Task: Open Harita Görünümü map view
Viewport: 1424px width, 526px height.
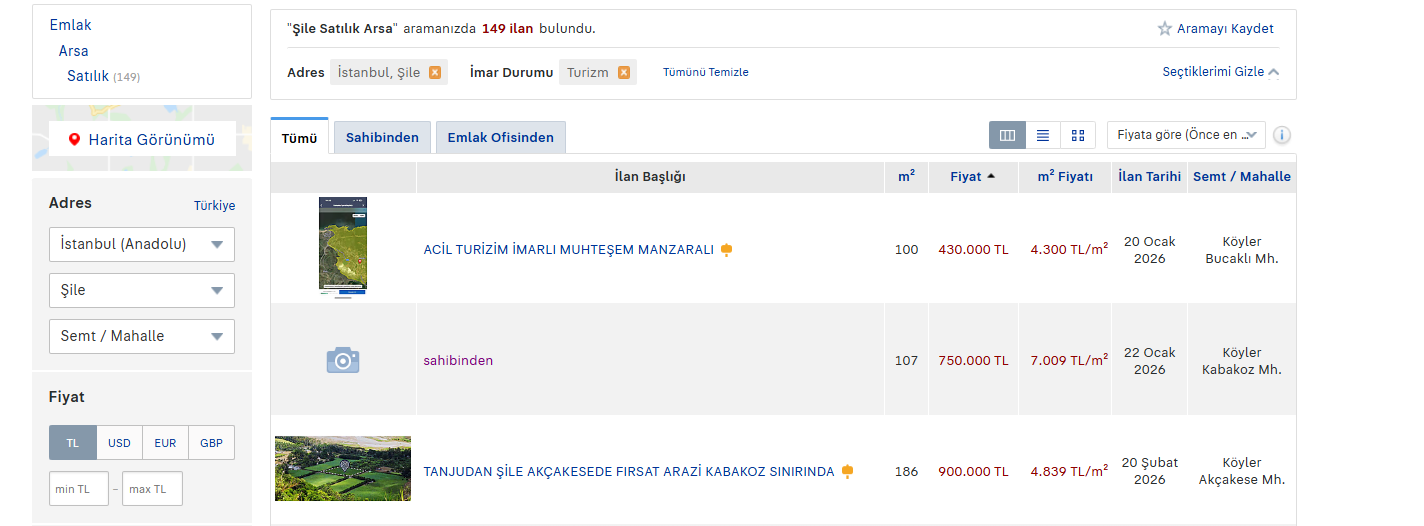Action: coord(141,140)
